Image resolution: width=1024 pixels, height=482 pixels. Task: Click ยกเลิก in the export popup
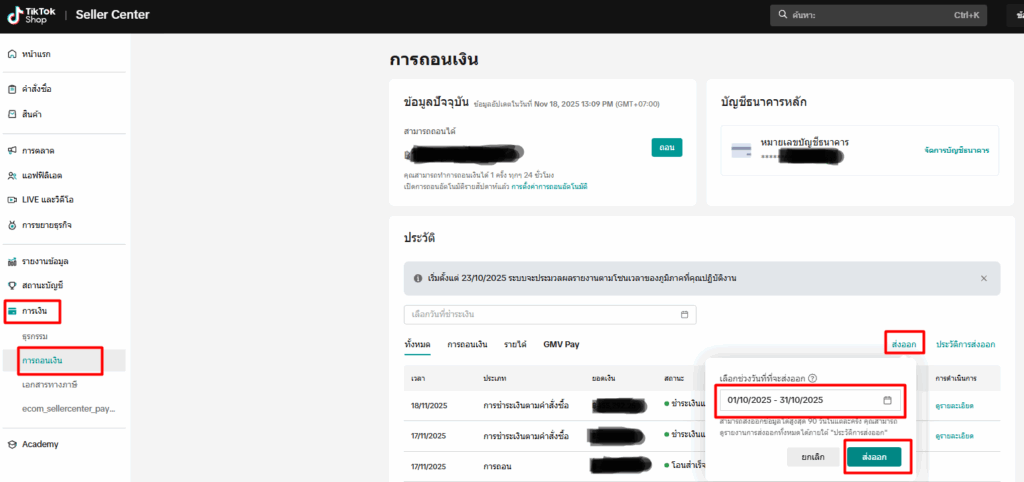pos(813,457)
